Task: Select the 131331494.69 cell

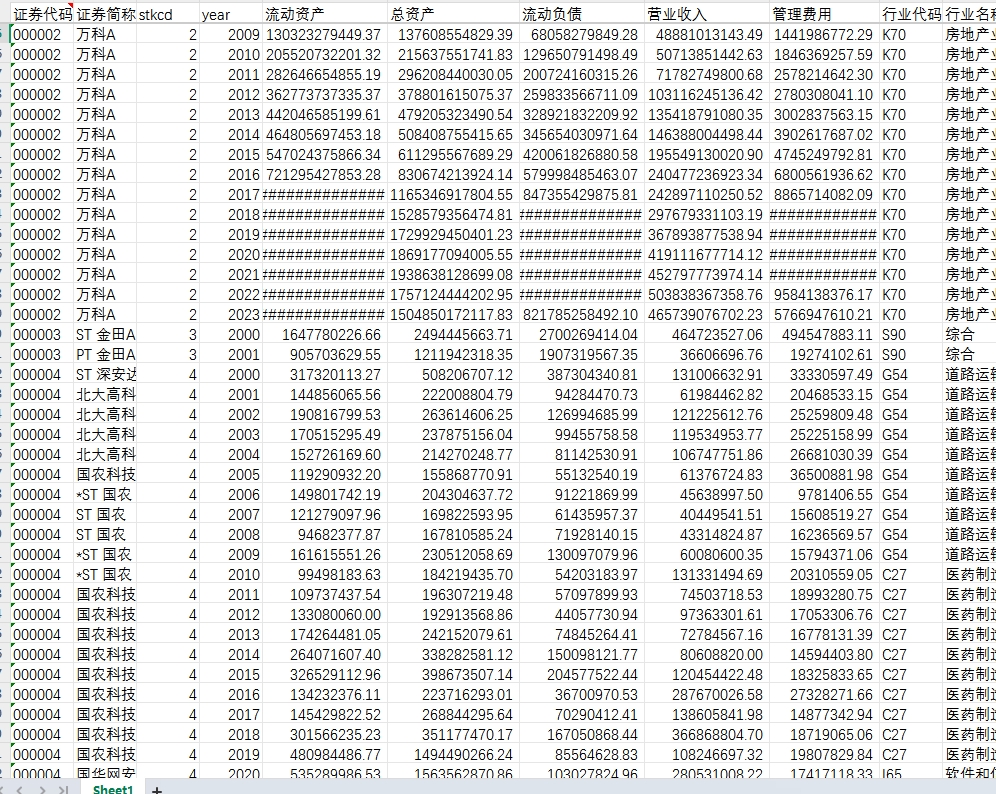Action: point(707,575)
